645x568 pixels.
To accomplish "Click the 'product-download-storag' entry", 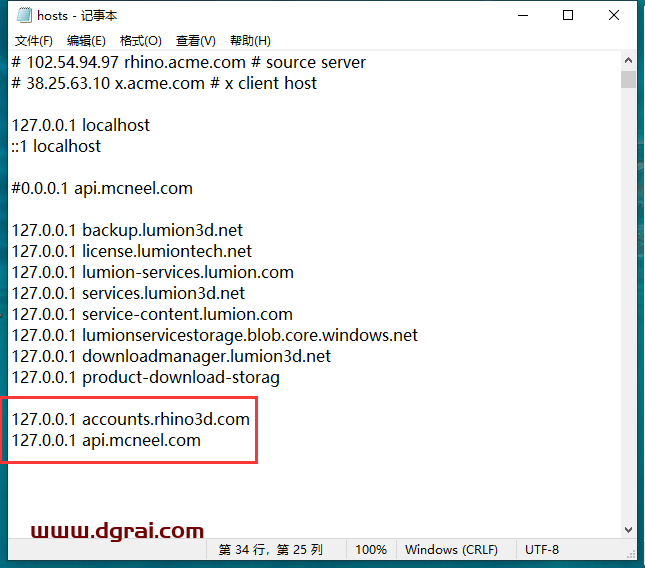I will (181, 378).
